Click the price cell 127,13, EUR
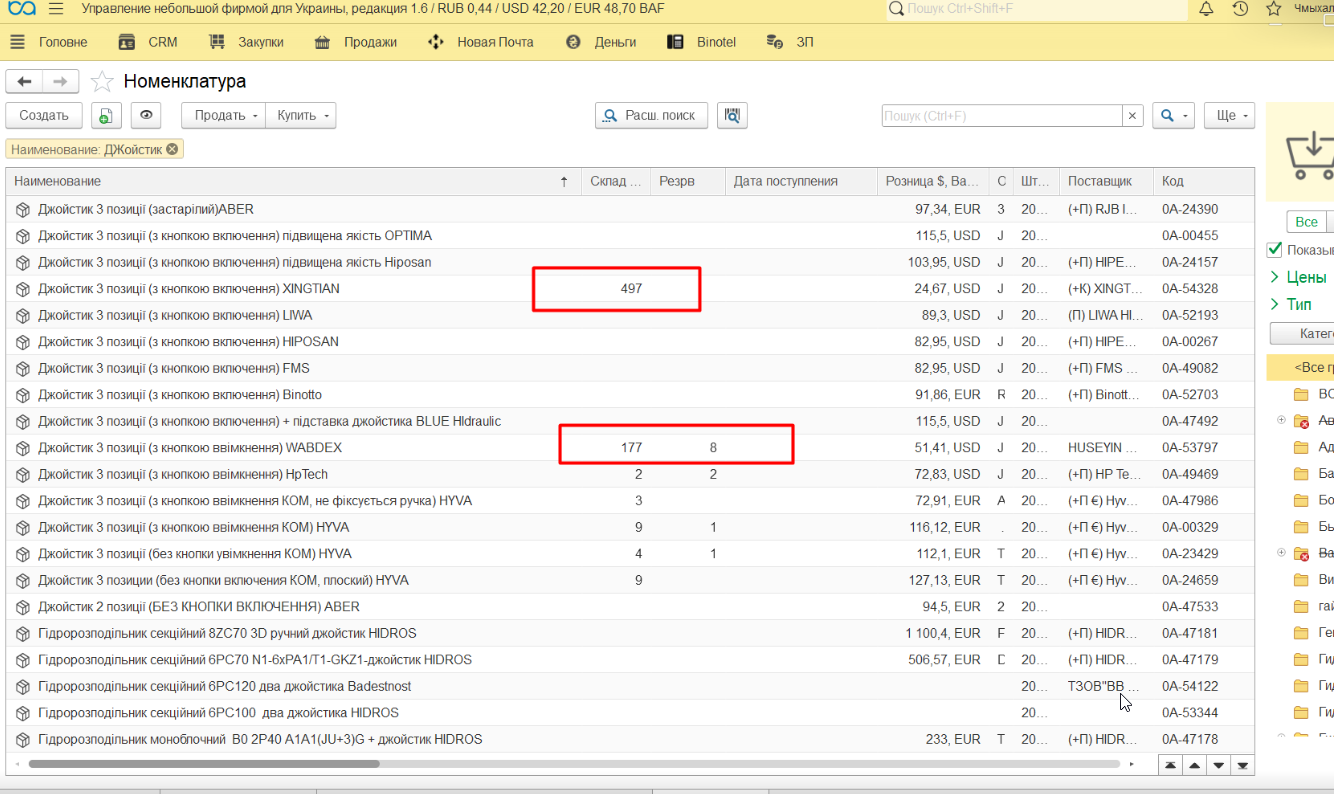Image resolution: width=1334 pixels, height=794 pixels. [933, 580]
